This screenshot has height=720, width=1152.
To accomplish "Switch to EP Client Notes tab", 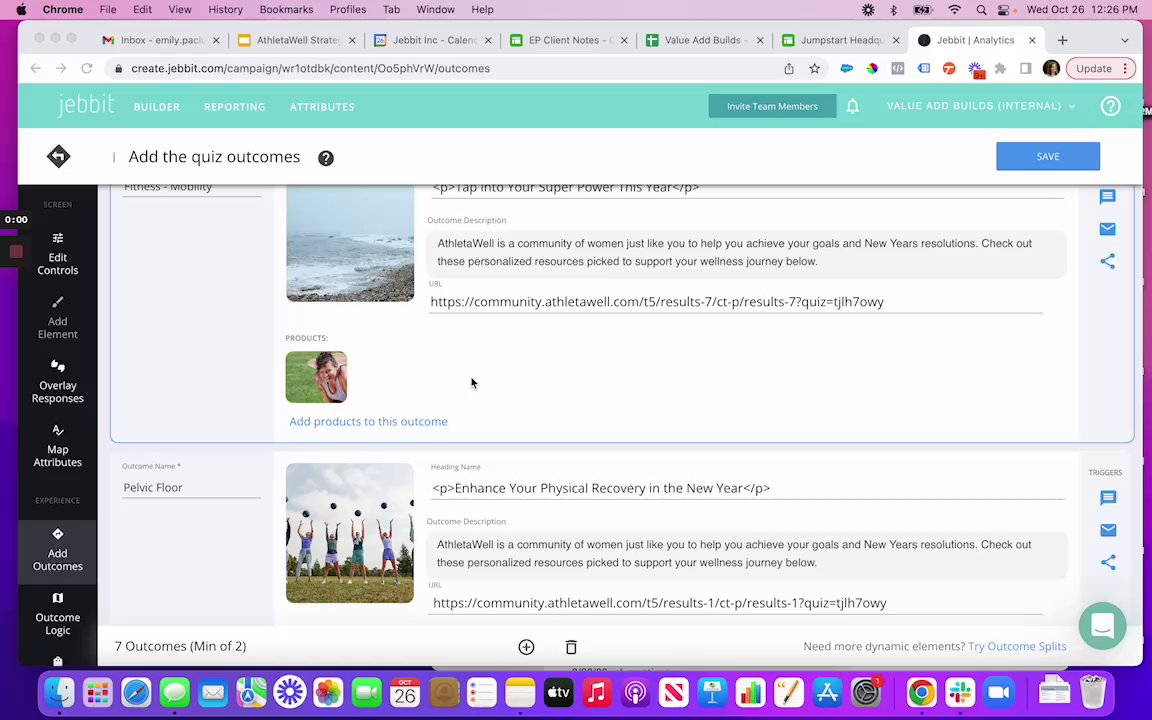I will pyautogui.click(x=569, y=40).
